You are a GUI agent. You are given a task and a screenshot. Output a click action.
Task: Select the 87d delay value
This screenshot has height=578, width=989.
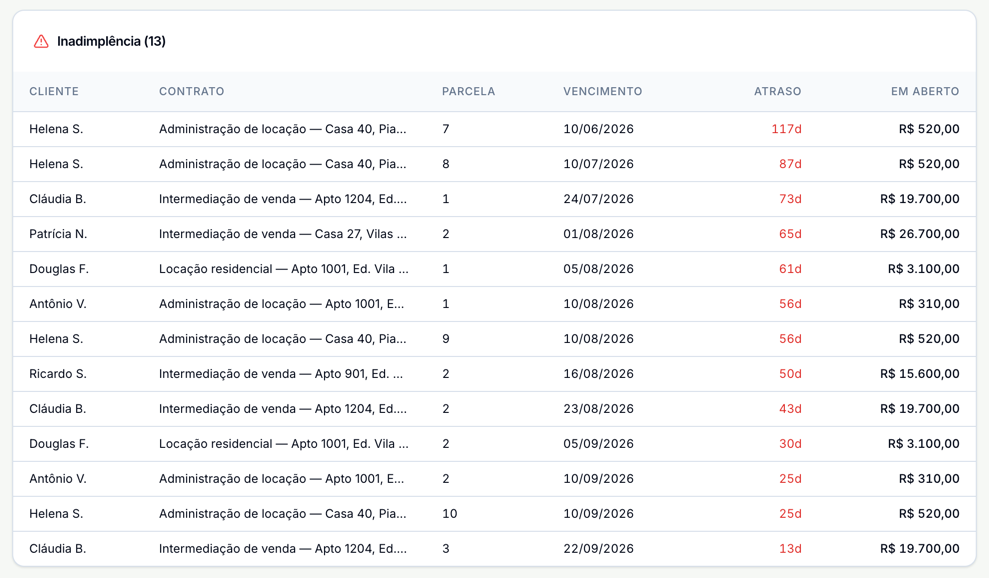[790, 164]
